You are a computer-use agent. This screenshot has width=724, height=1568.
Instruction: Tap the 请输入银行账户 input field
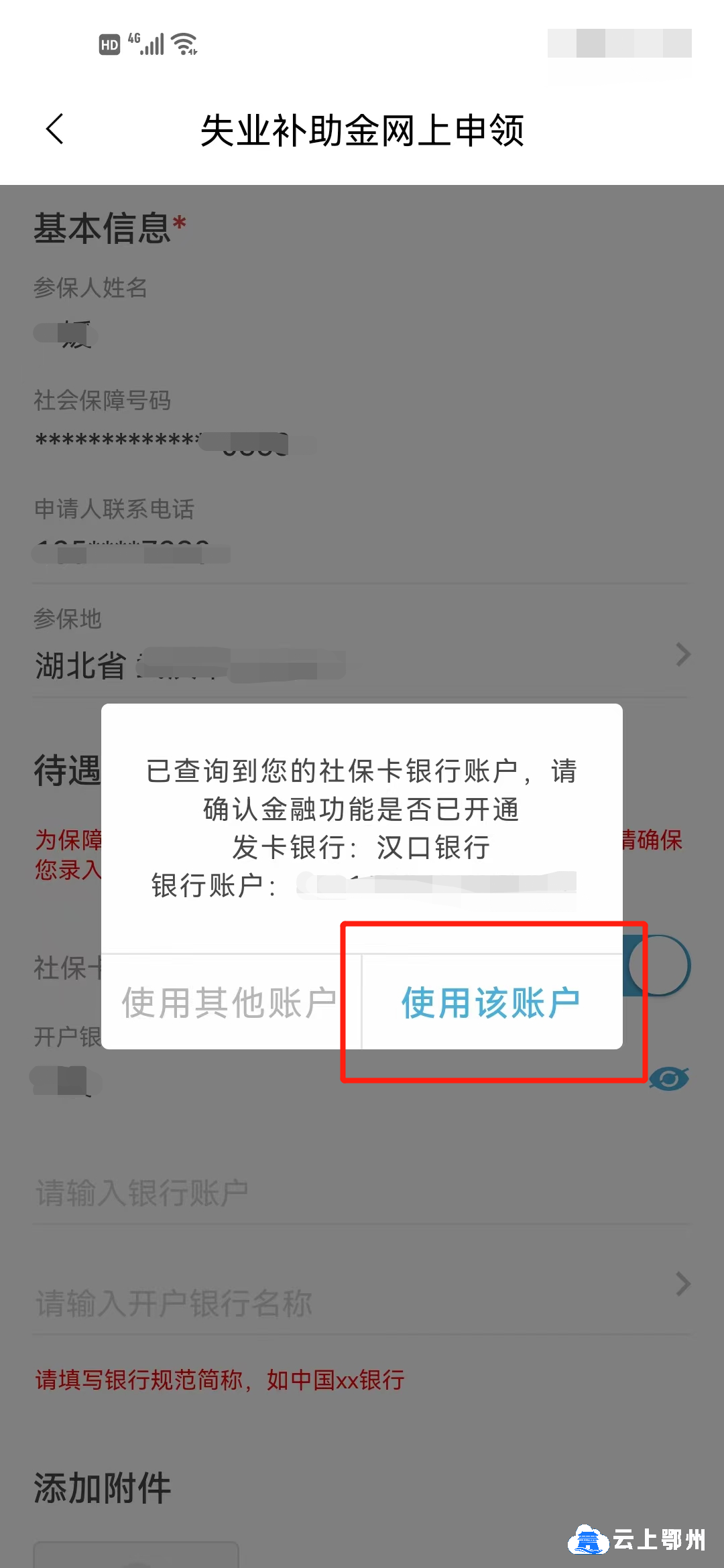[x=362, y=1193]
